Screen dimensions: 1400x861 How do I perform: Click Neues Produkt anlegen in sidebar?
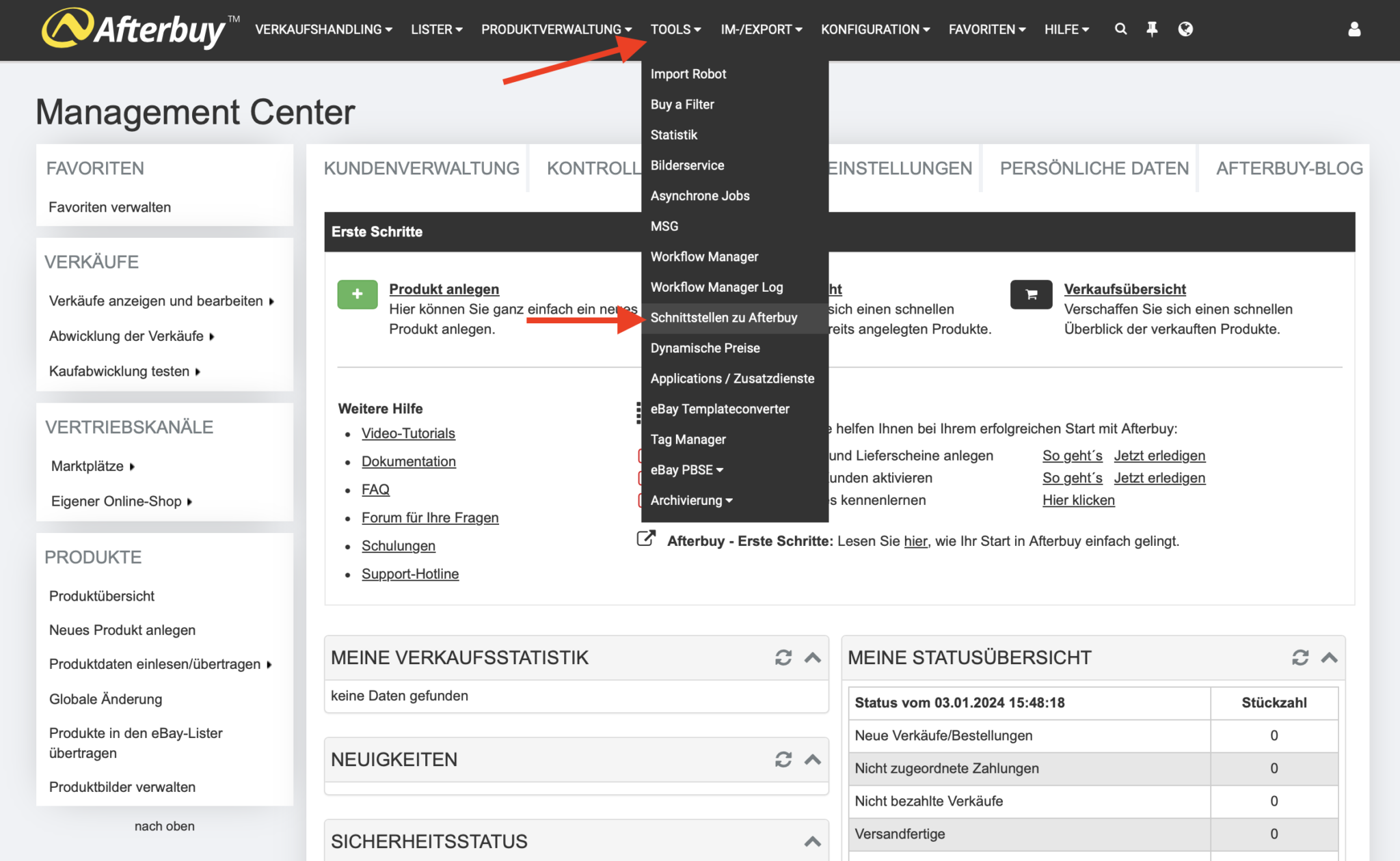pos(122,630)
